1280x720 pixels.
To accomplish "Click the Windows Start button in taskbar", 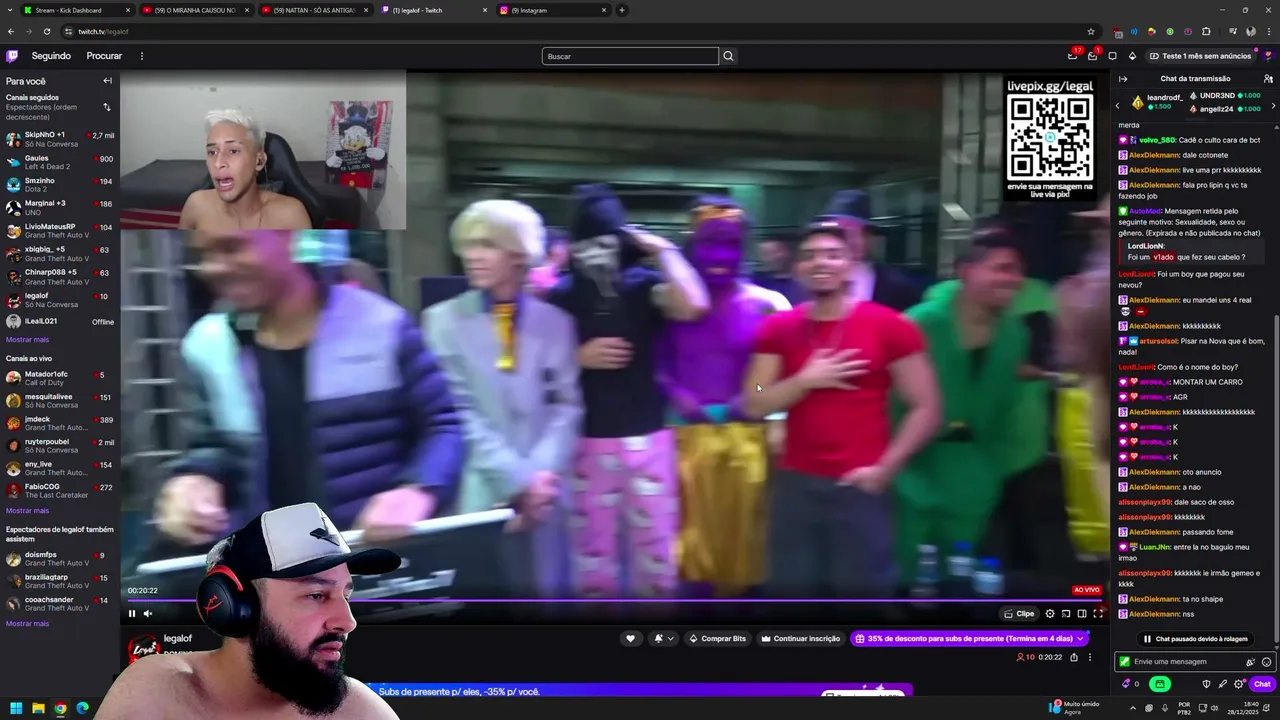I will pos(16,708).
